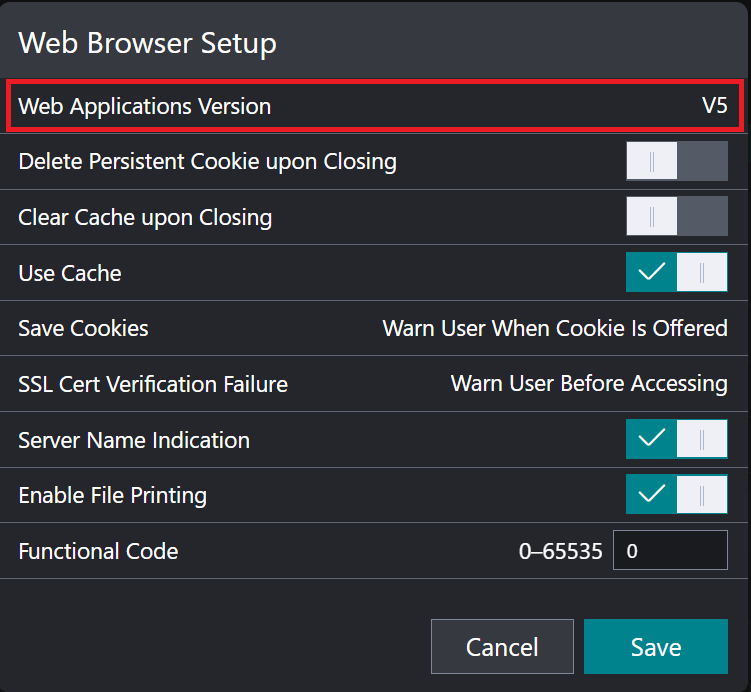
Task: Toggle Delete Persistent Cookie upon Closing switch
Action: coord(676,161)
